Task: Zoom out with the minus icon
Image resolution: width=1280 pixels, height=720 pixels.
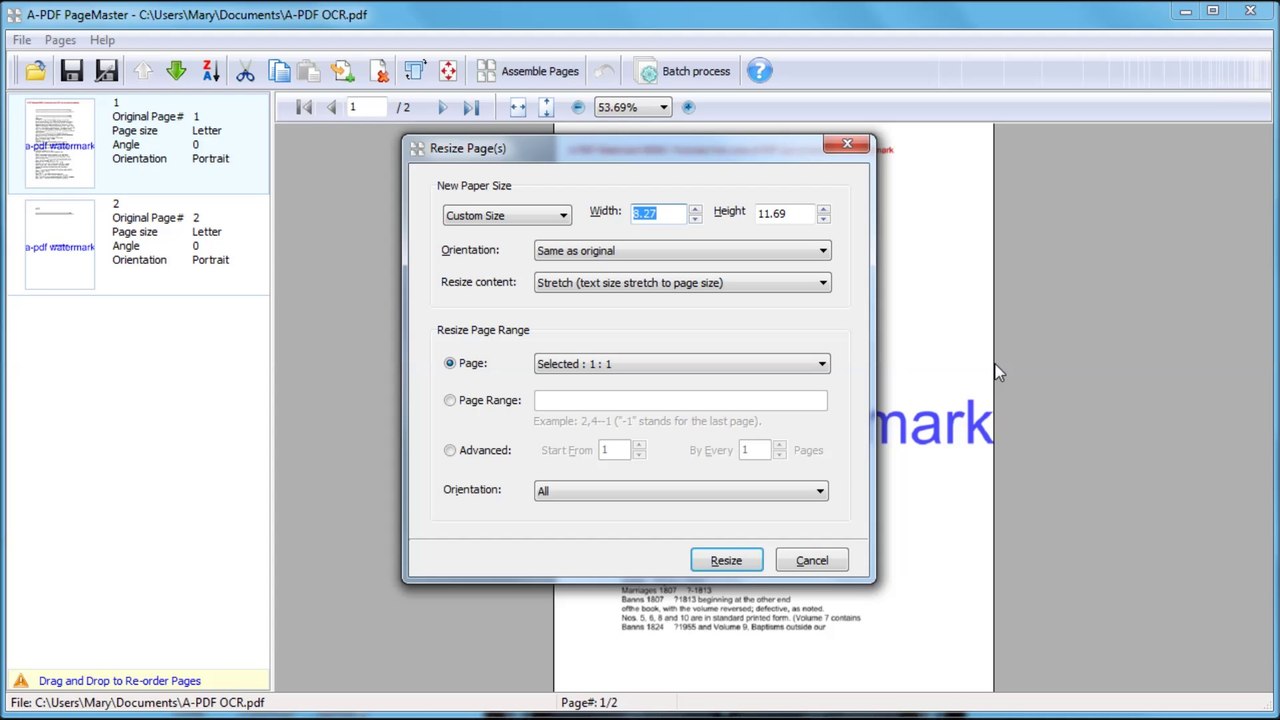Action: click(578, 107)
